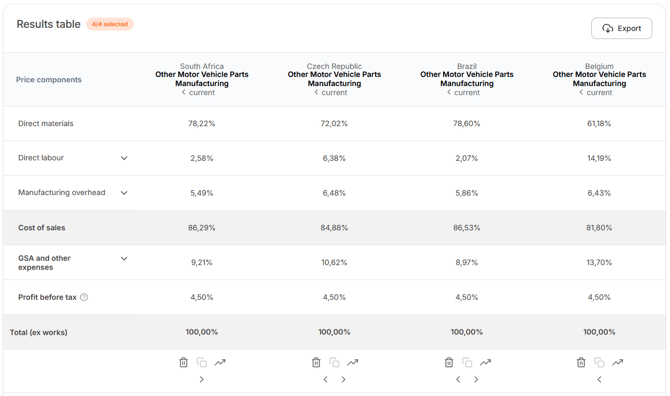Screen dimensions: 670x396
Task: Delete the Czech Republic column
Action: [x=316, y=362]
